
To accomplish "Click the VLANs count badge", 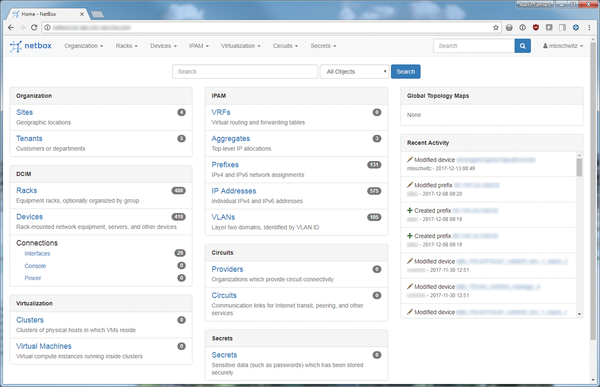I will pos(374,217).
